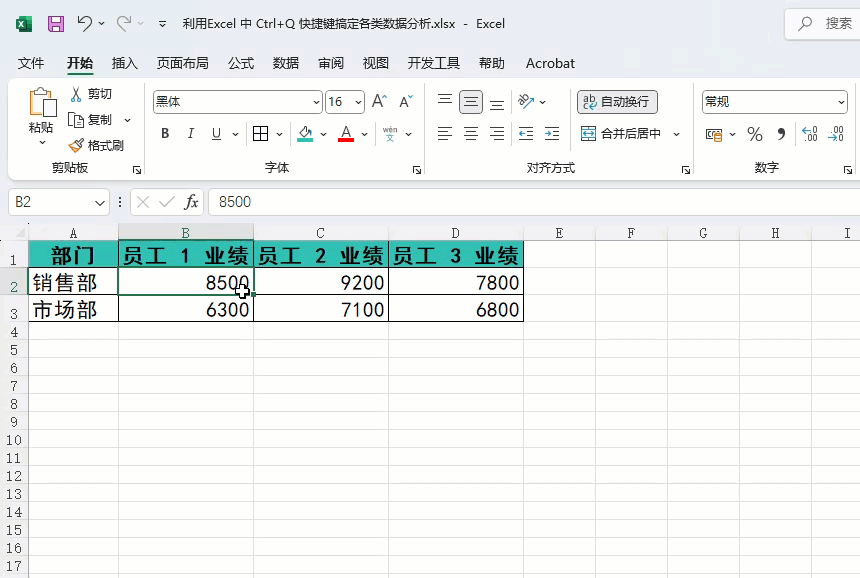Click the Save icon in title bar

pyautogui.click(x=56, y=24)
